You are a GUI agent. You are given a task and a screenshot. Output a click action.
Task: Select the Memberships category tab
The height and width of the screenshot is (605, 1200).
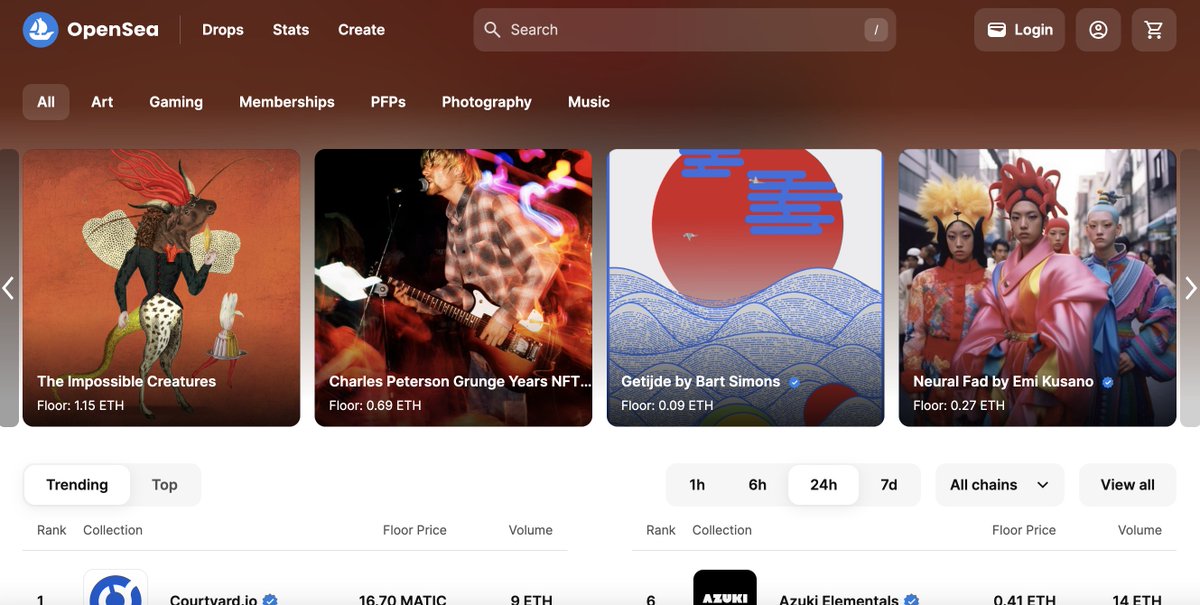pyautogui.click(x=287, y=102)
